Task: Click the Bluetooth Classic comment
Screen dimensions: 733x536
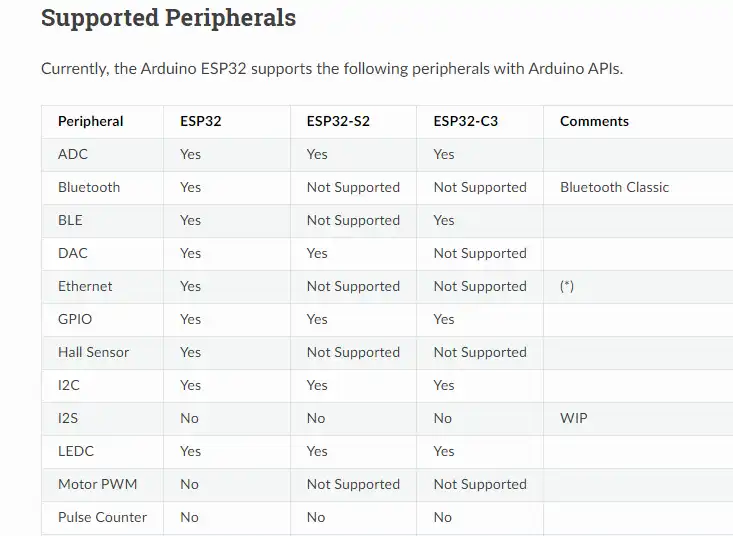Action: (x=614, y=187)
